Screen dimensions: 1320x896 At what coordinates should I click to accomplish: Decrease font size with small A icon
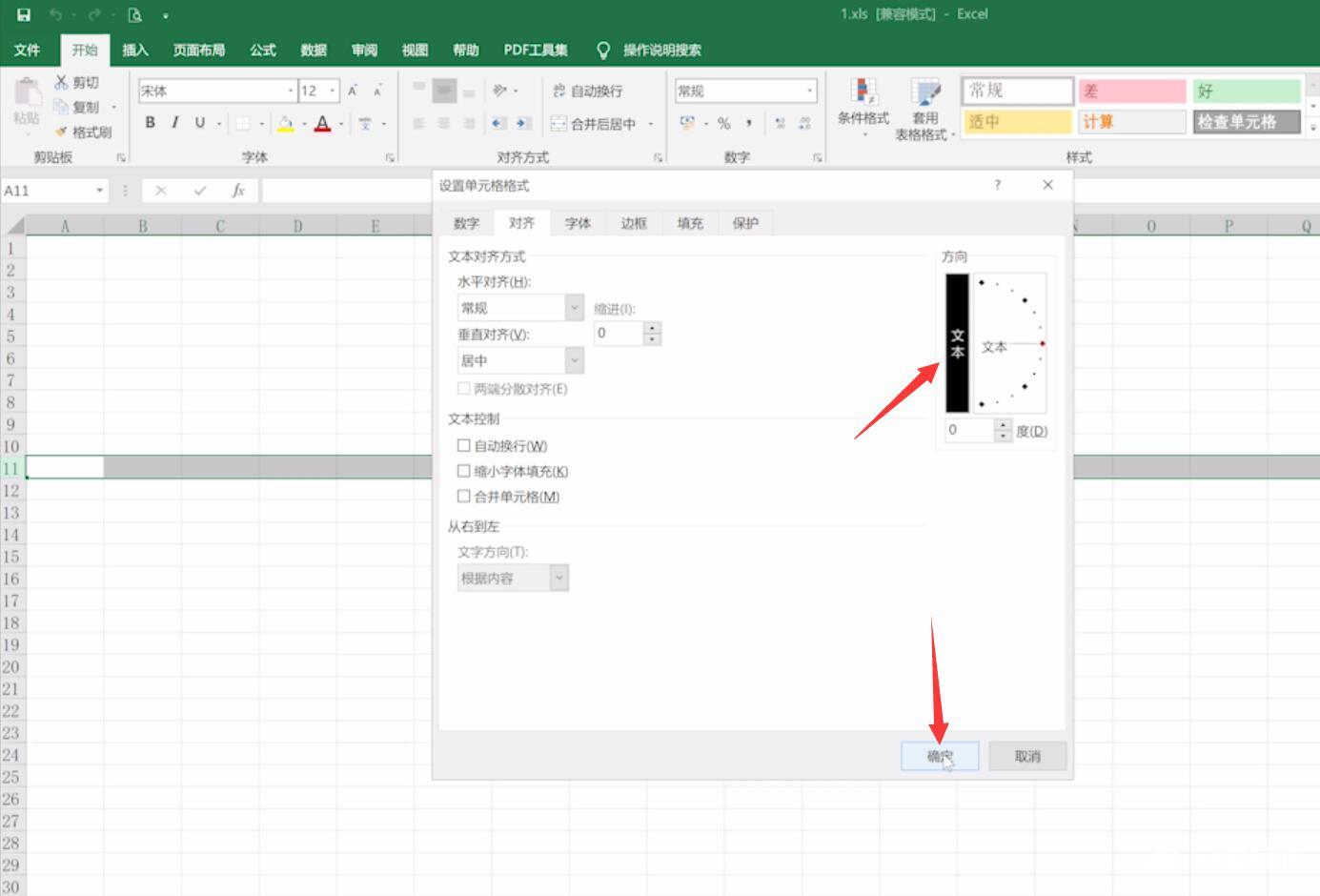377,91
